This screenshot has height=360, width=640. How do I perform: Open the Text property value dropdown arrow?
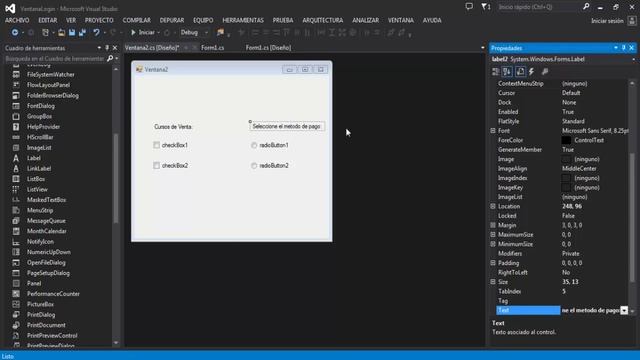click(624, 311)
